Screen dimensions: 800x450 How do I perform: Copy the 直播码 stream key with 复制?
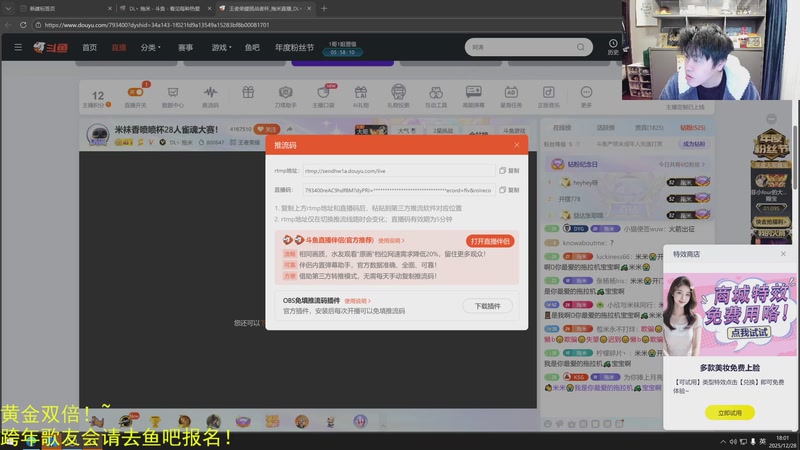[x=509, y=190]
